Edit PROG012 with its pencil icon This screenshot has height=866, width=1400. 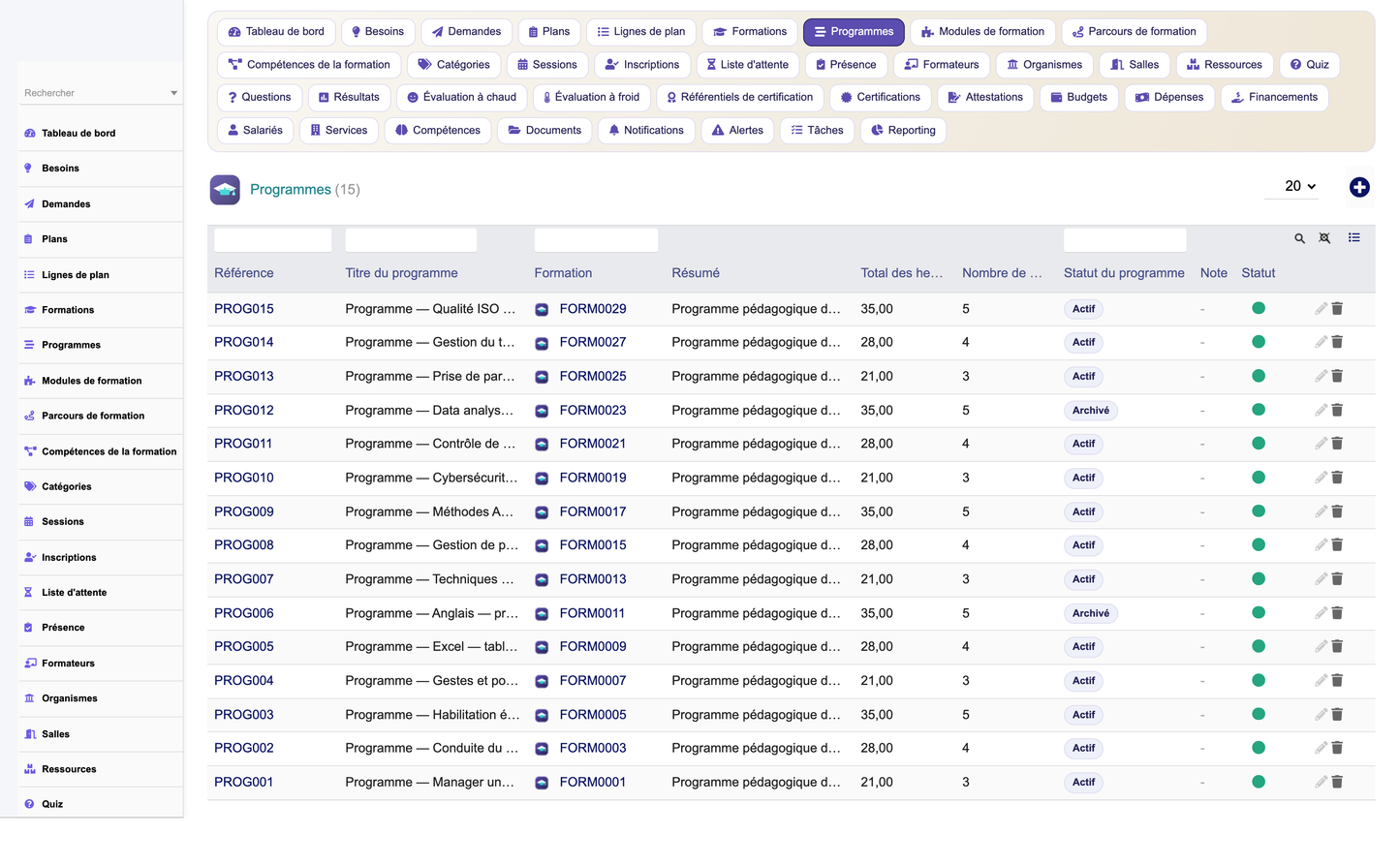click(1321, 410)
